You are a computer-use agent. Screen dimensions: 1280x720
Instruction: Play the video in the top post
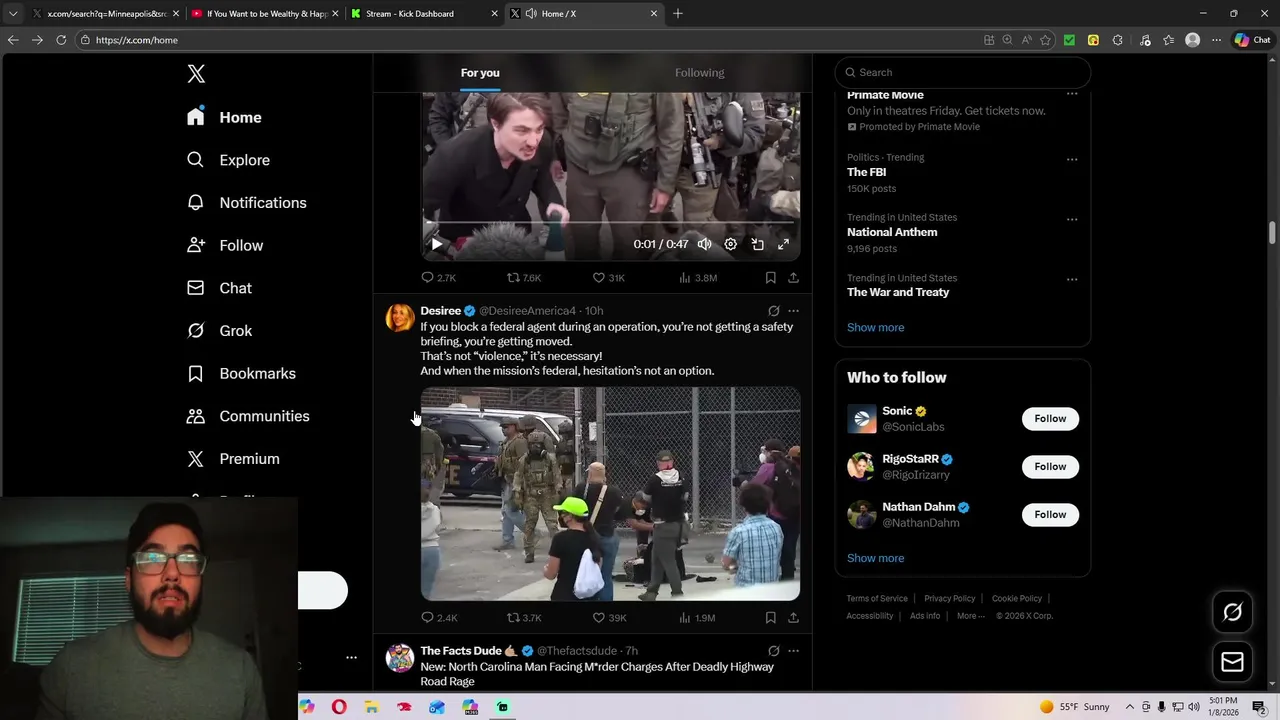[x=437, y=244]
